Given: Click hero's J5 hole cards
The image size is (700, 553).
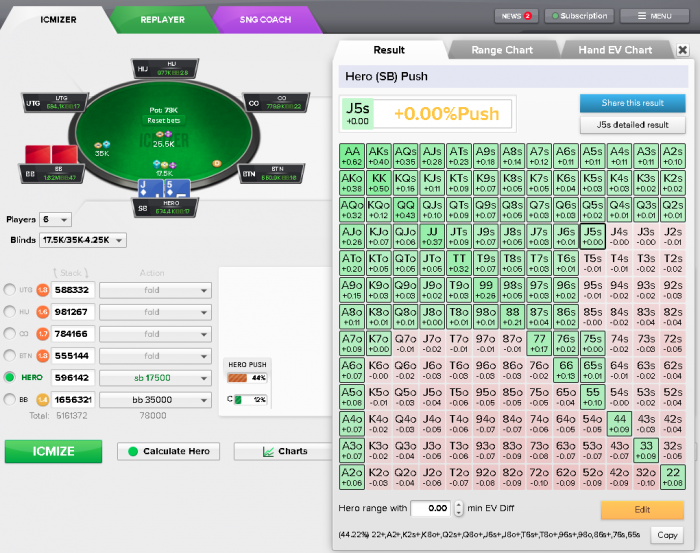Looking at the screenshot, I should [x=165, y=188].
